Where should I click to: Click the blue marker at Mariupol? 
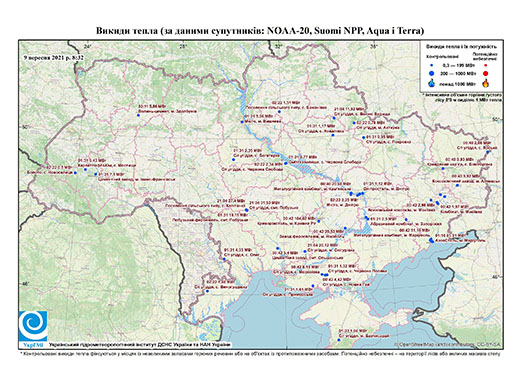[x=432, y=240]
